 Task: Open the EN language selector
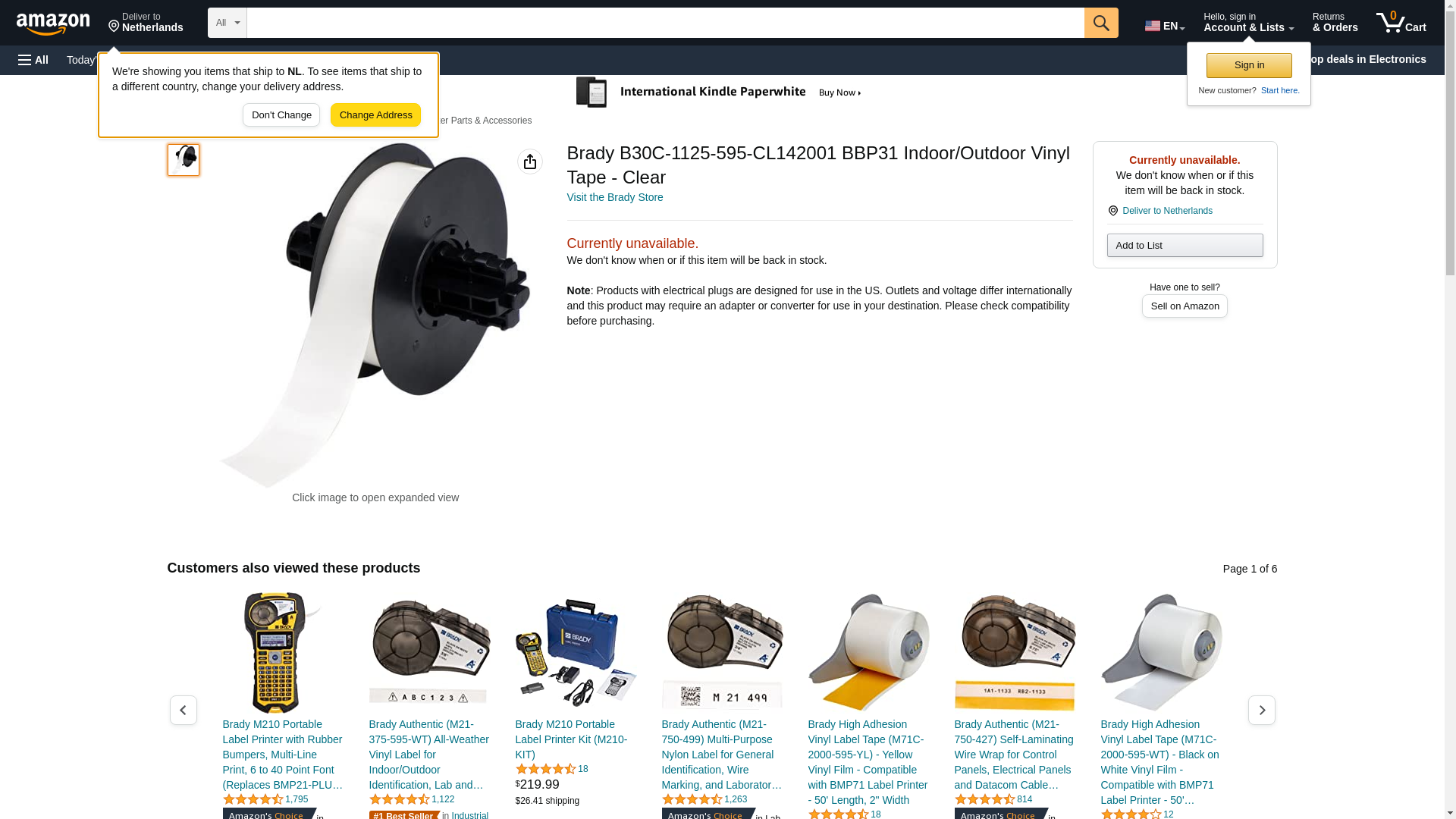[1165, 25]
